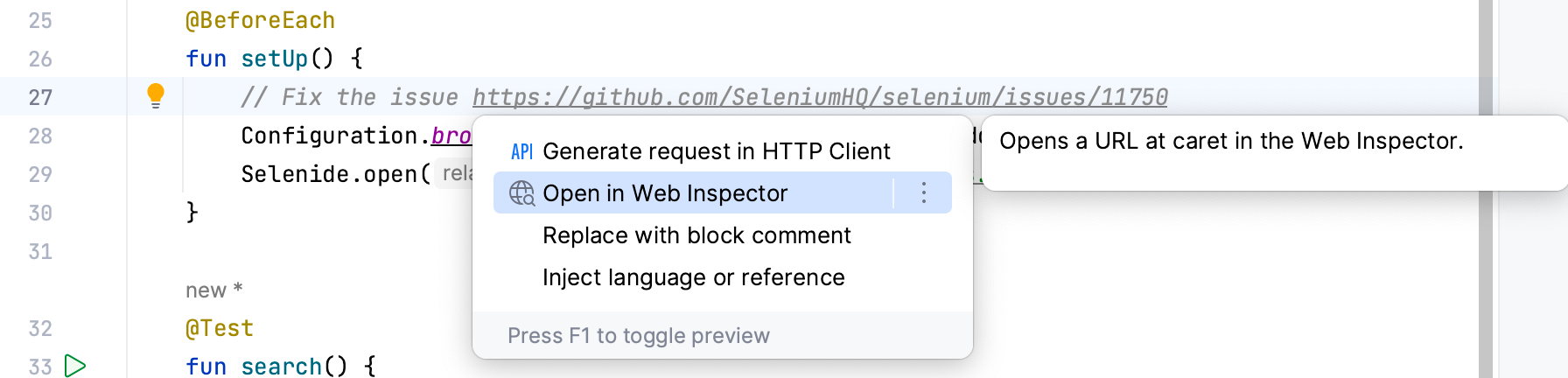
Task: Open the GitHub selenium issue 11750 link
Action: coord(819,97)
